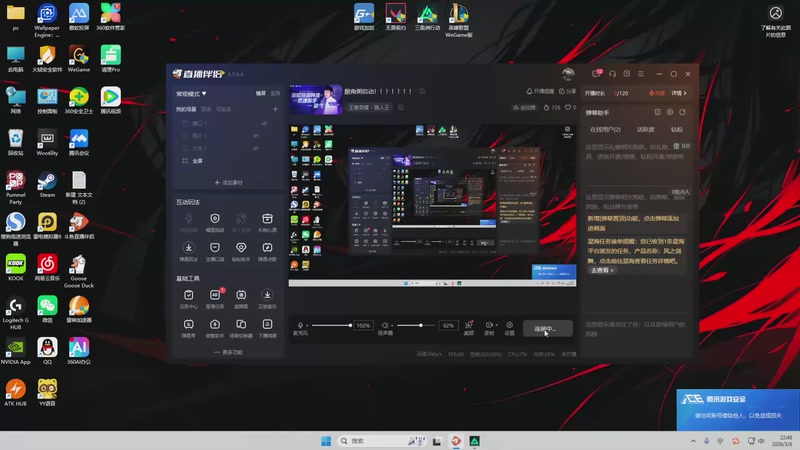Click the streamer avatar in the title bar

click(568, 74)
